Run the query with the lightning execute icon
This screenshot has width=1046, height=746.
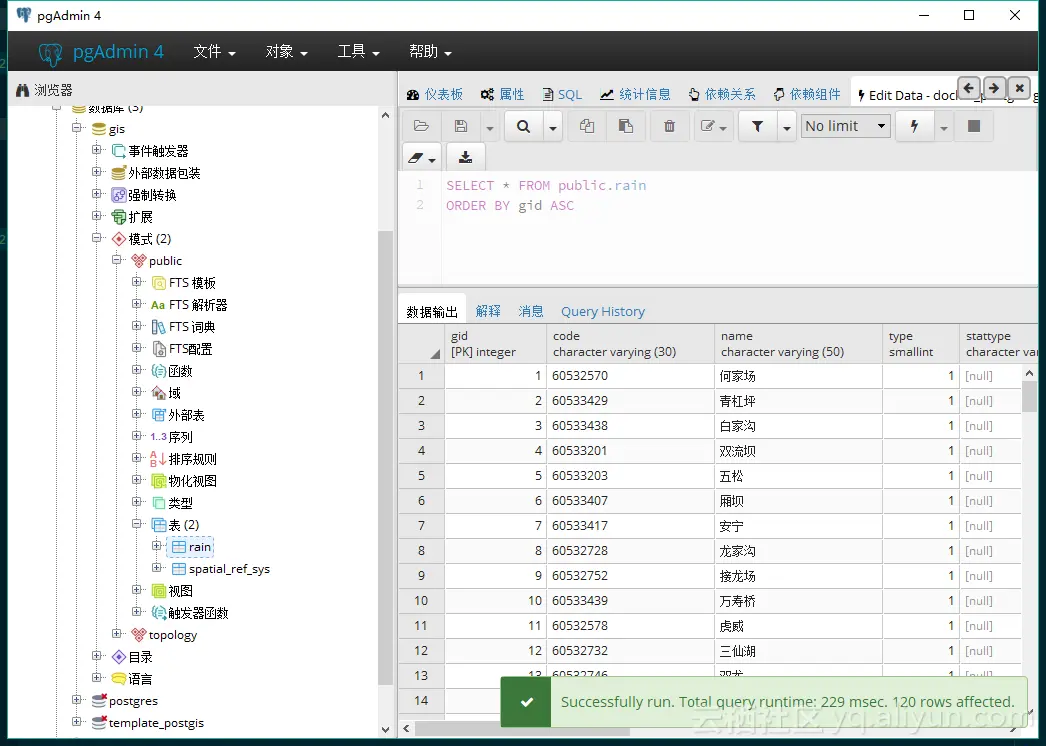coord(916,125)
